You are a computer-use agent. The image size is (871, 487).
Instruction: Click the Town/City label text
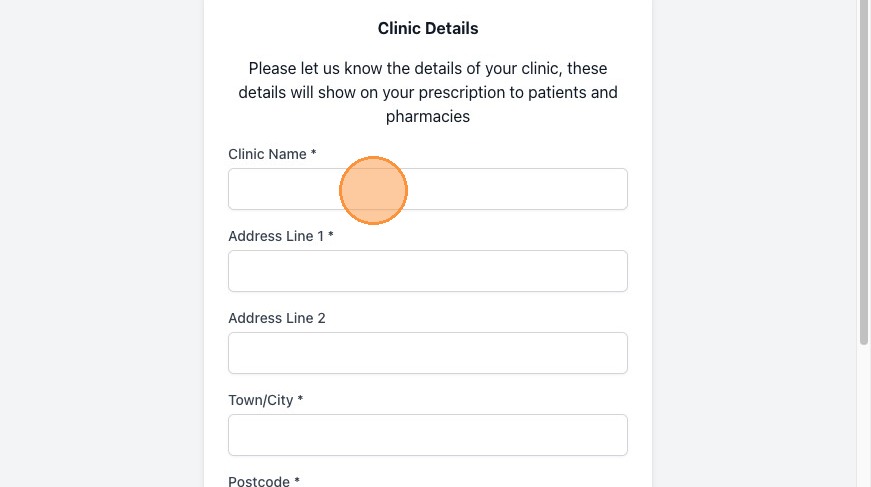point(261,400)
